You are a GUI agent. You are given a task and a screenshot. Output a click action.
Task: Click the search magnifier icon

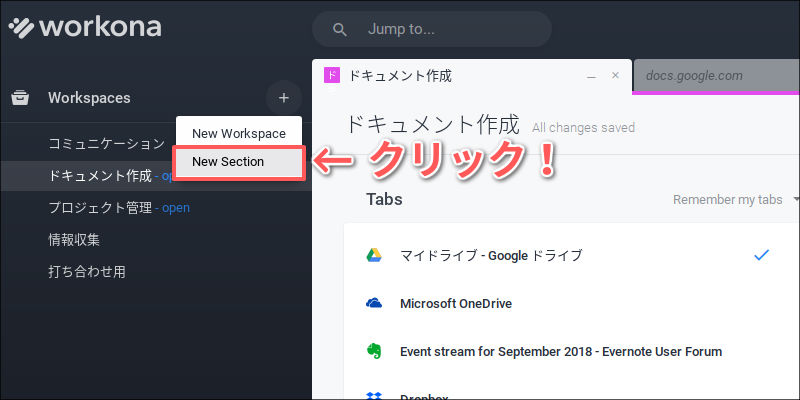pyautogui.click(x=340, y=29)
